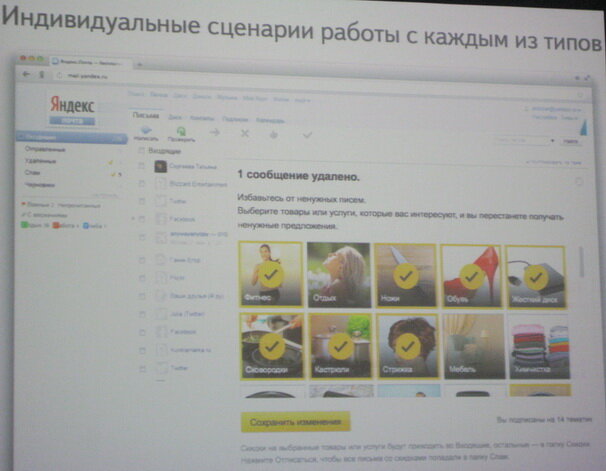Open the Мой Круг service link
Viewport: 606px width, 471px height.
pos(255,98)
